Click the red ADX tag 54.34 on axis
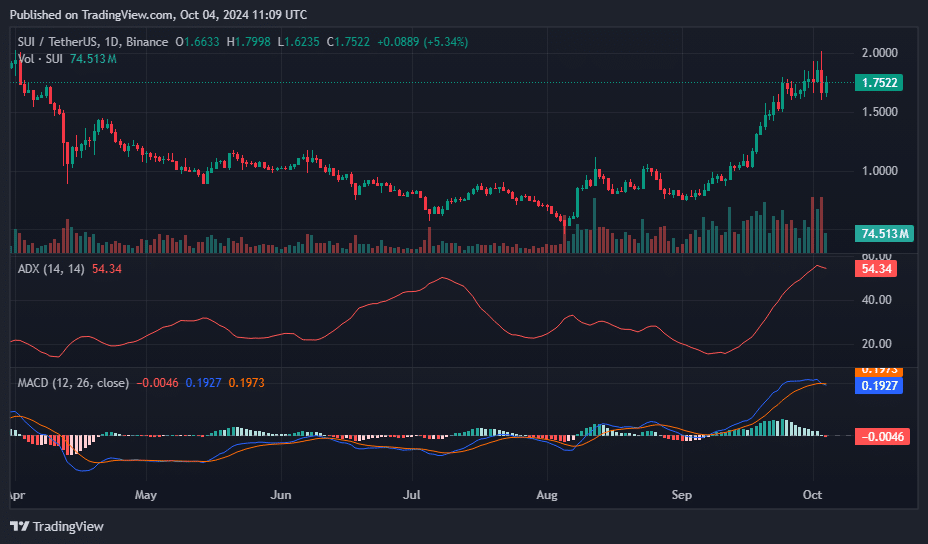Image resolution: width=928 pixels, height=544 pixels. (876, 269)
